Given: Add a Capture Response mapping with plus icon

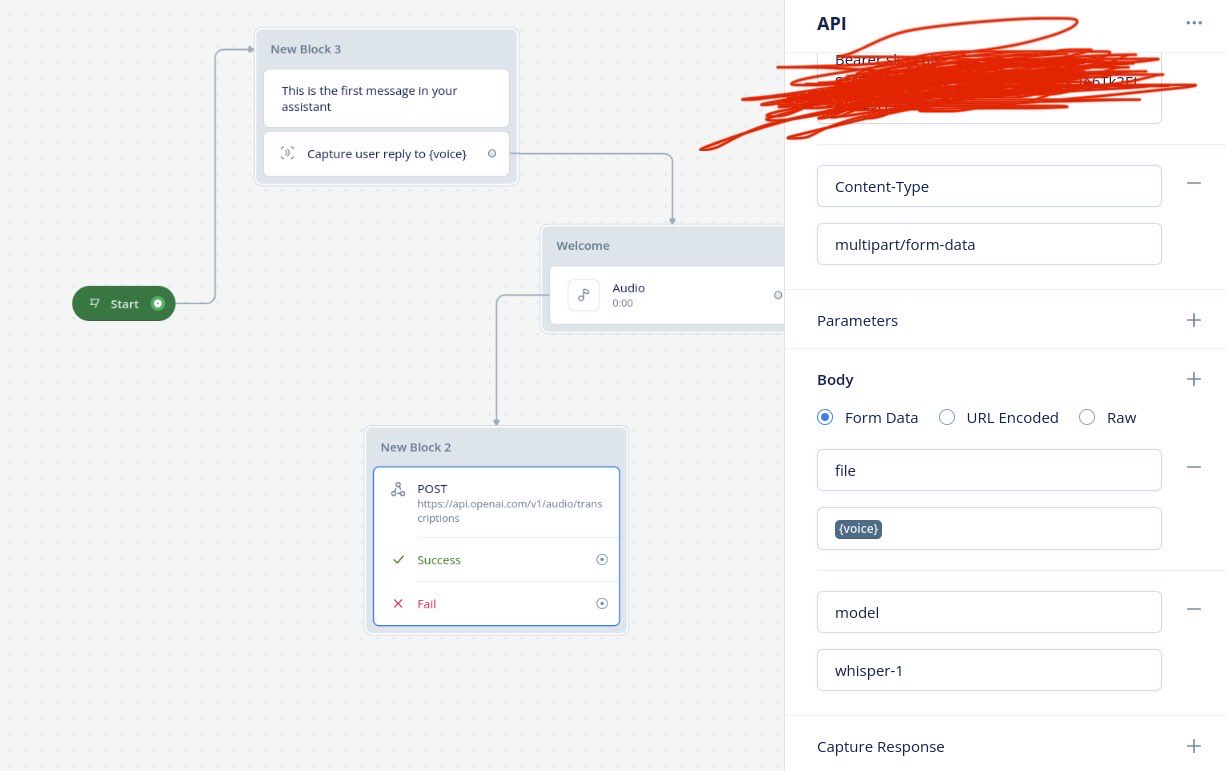Looking at the screenshot, I should tap(1193, 746).
